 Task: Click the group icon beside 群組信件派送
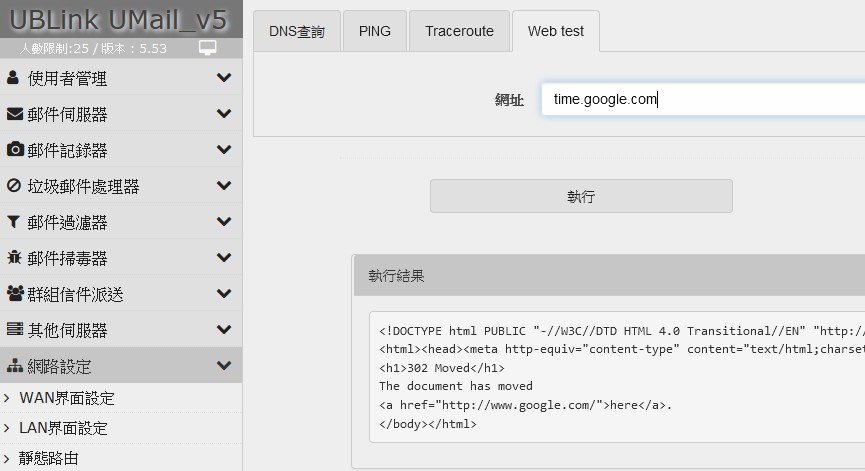pos(15,294)
